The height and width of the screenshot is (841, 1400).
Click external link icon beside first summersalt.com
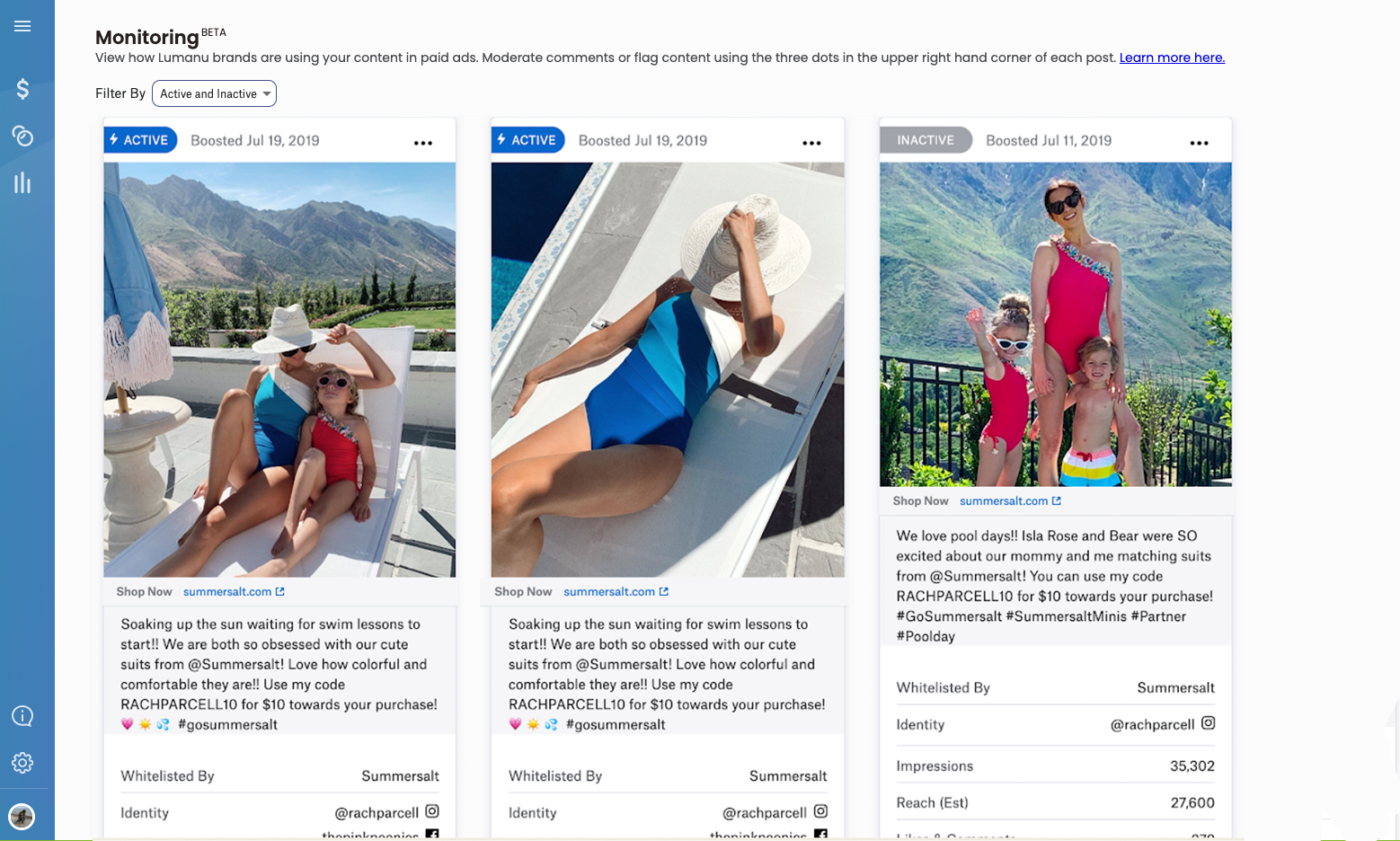tap(280, 591)
